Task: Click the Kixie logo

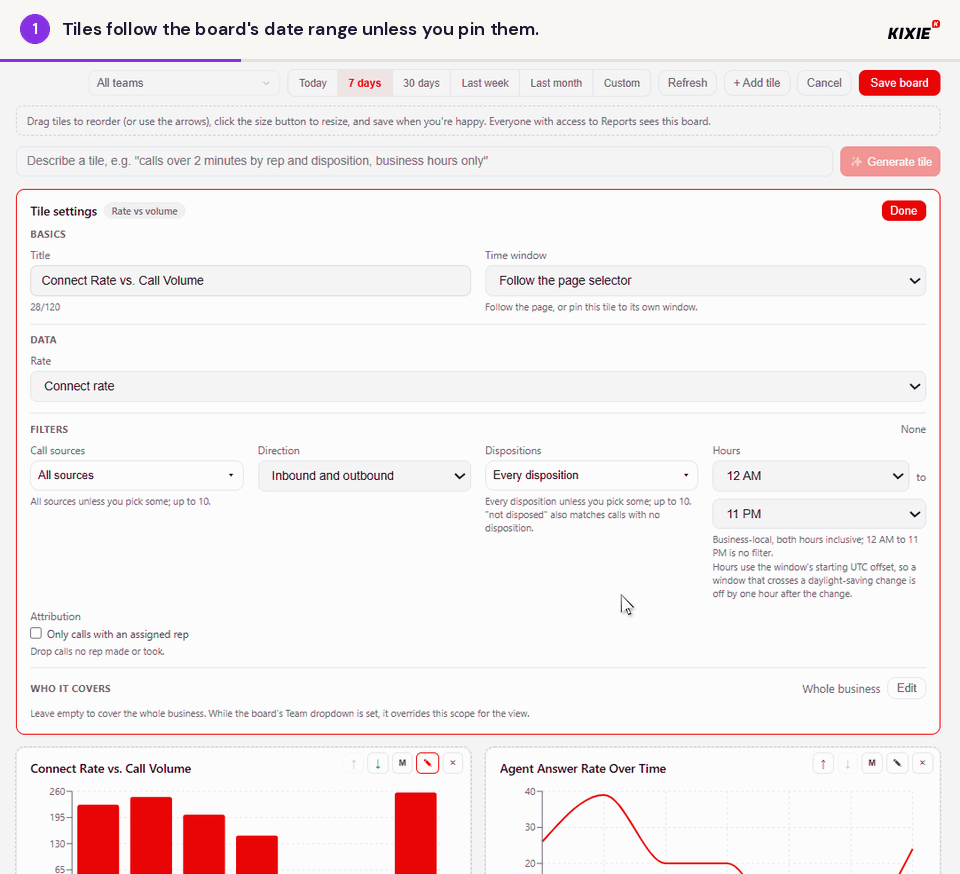Action: click(x=913, y=31)
